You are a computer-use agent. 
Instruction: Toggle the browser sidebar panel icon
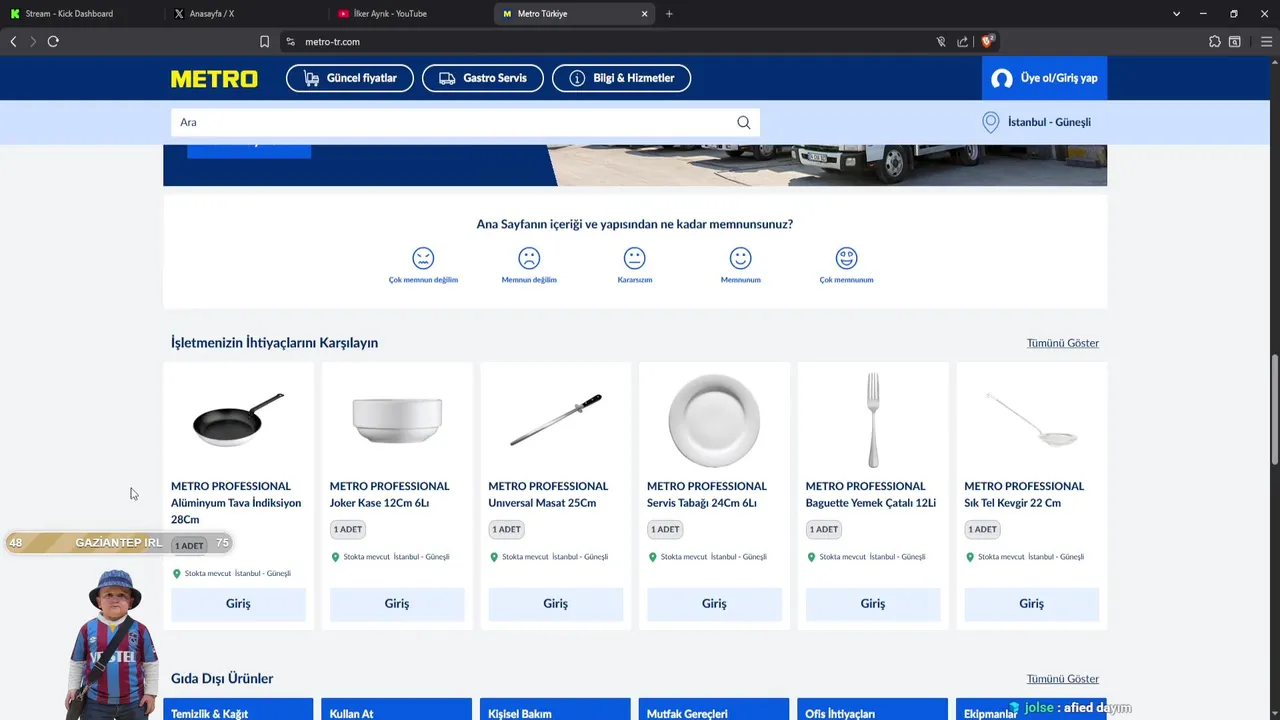[1235, 41]
